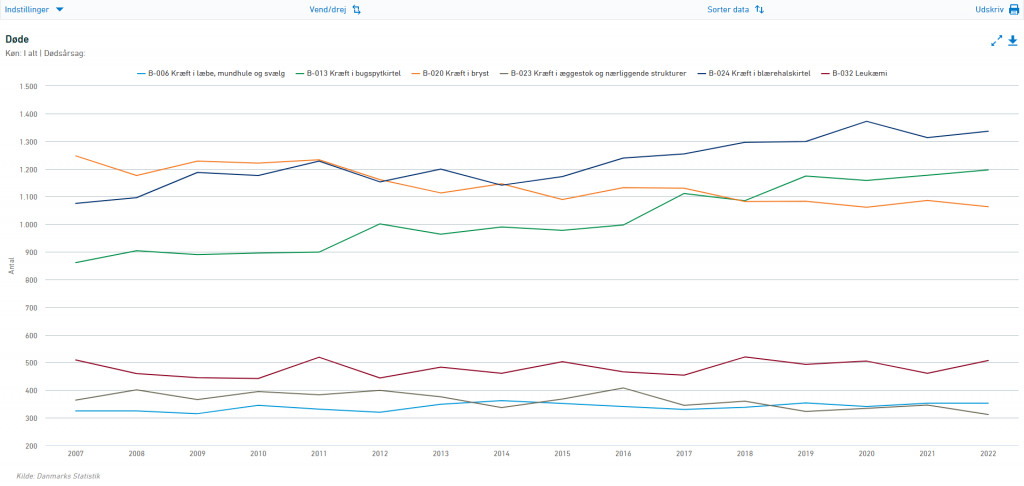This screenshot has width=1024, height=486.
Task: Click the Vend/drej rotate icon
Action: [356, 9]
